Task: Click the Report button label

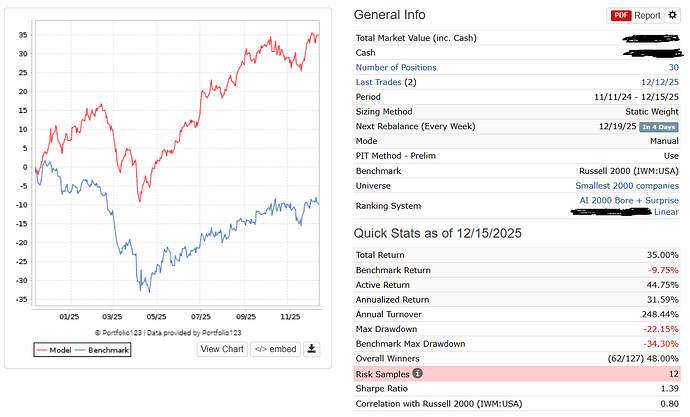Action: 648,16
